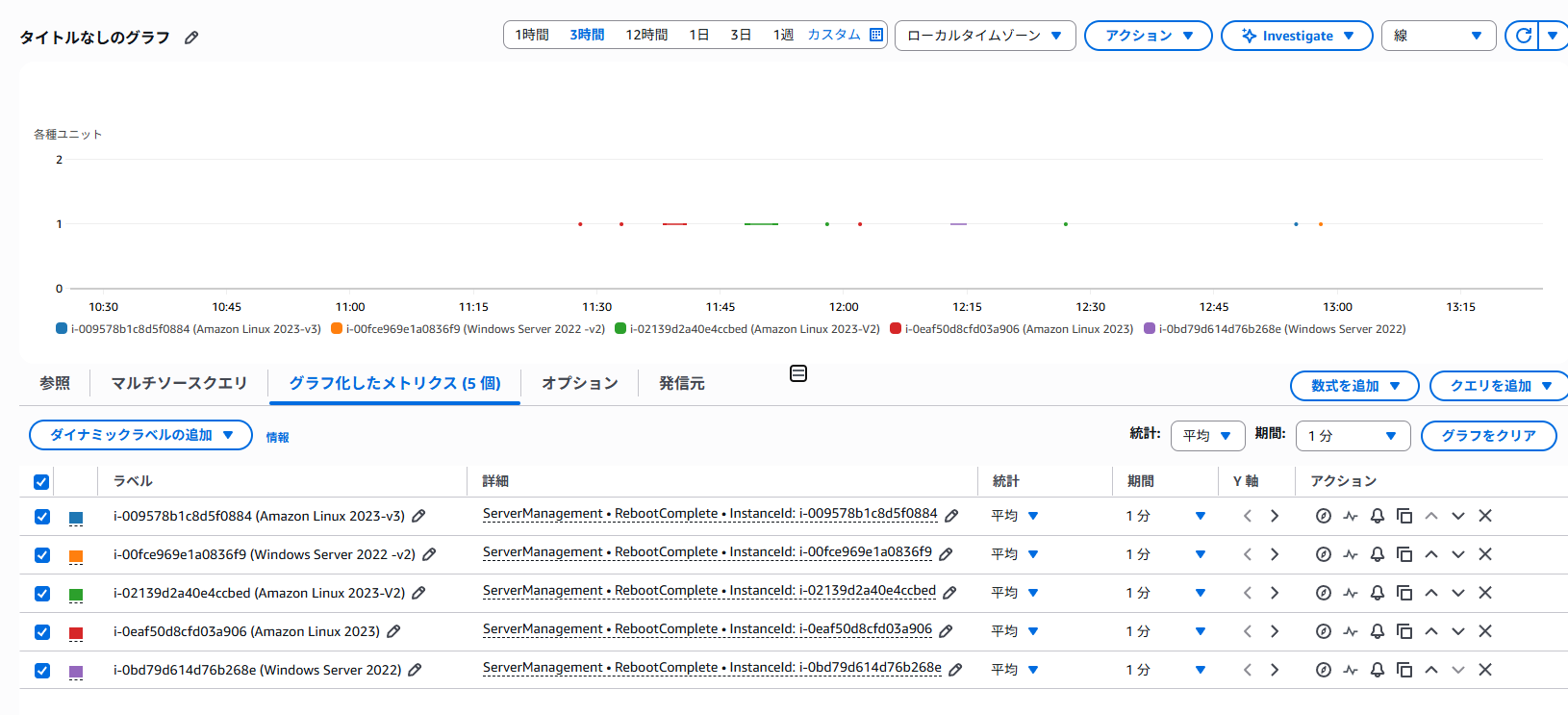Click the クエリを追加 button
Viewport: 1568px width, 715px height.
coord(1501,386)
